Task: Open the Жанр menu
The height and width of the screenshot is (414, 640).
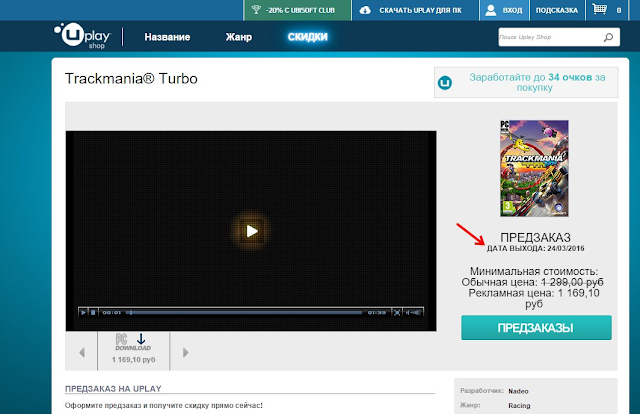Action: [x=239, y=37]
